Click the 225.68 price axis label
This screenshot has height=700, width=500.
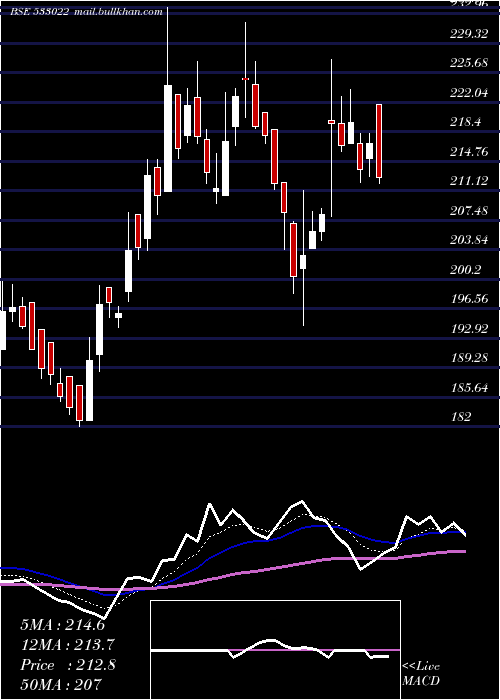(x=469, y=63)
